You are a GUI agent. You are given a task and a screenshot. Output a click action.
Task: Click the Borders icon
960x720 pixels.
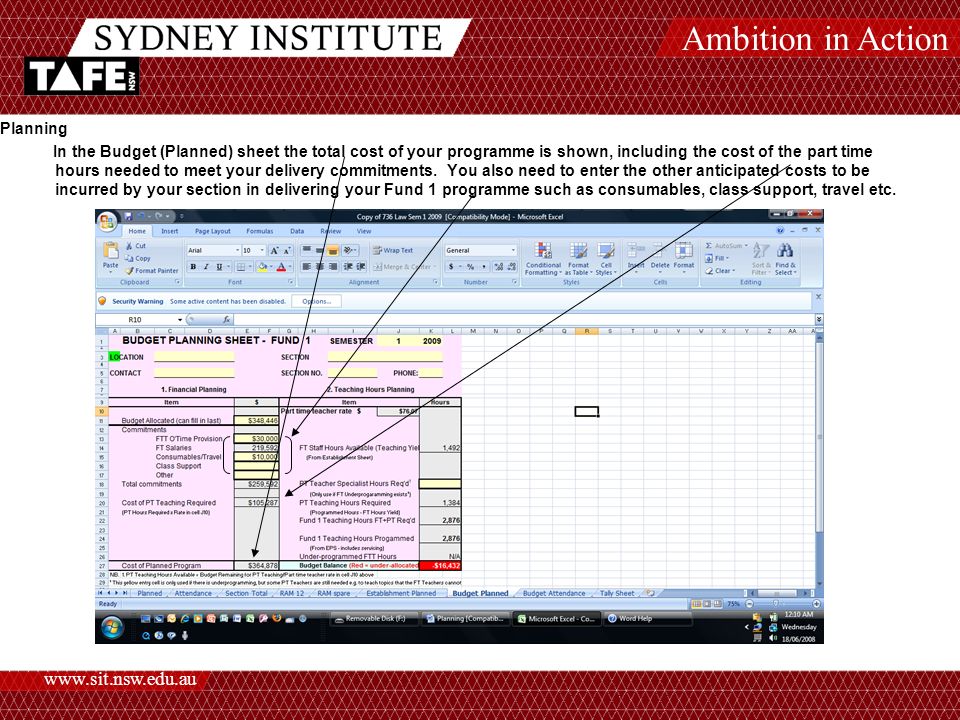pyautogui.click(x=241, y=267)
